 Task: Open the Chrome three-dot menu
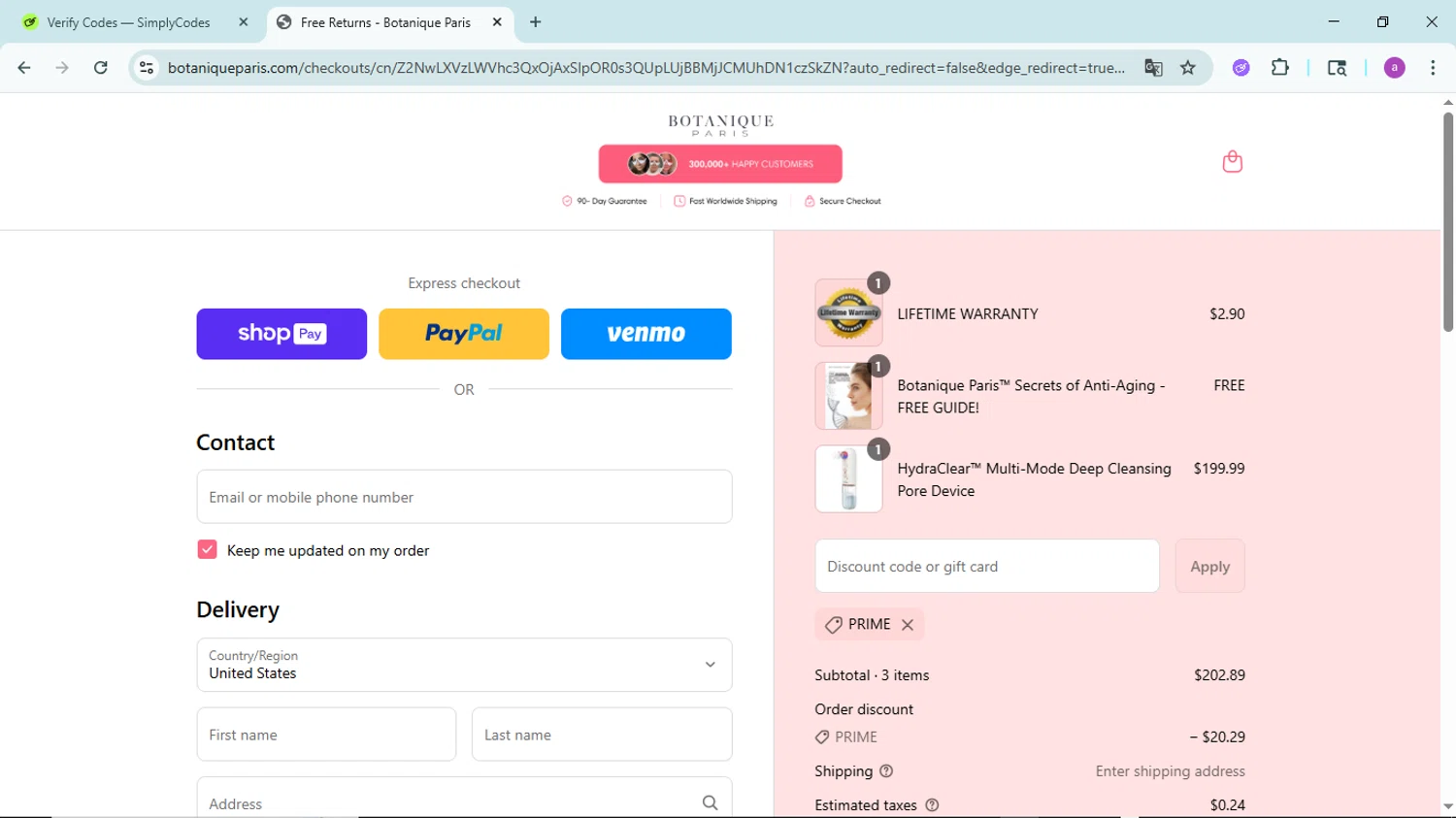[x=1433, y=68]
